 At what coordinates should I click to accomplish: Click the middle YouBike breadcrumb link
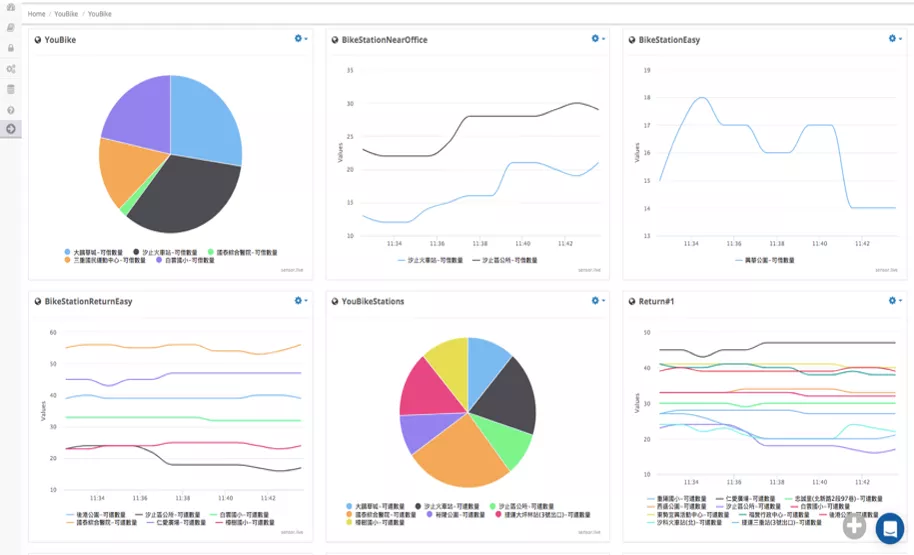point(66,14)
